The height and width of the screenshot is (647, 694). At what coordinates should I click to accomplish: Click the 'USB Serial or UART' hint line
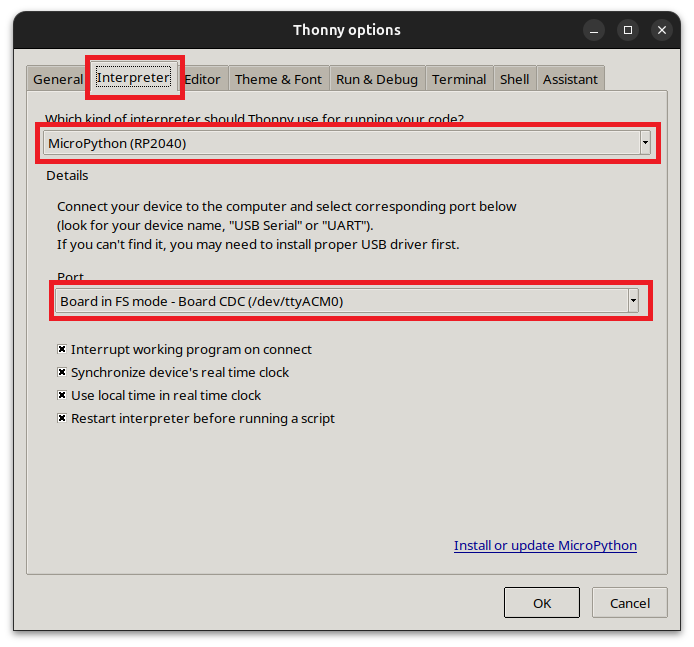[215, 226]
